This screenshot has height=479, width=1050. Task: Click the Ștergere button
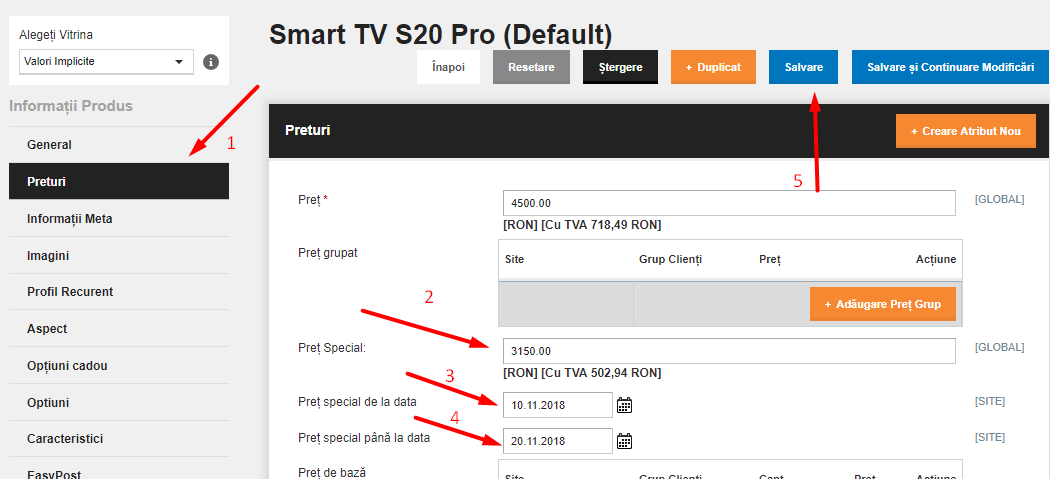[621, 67]
